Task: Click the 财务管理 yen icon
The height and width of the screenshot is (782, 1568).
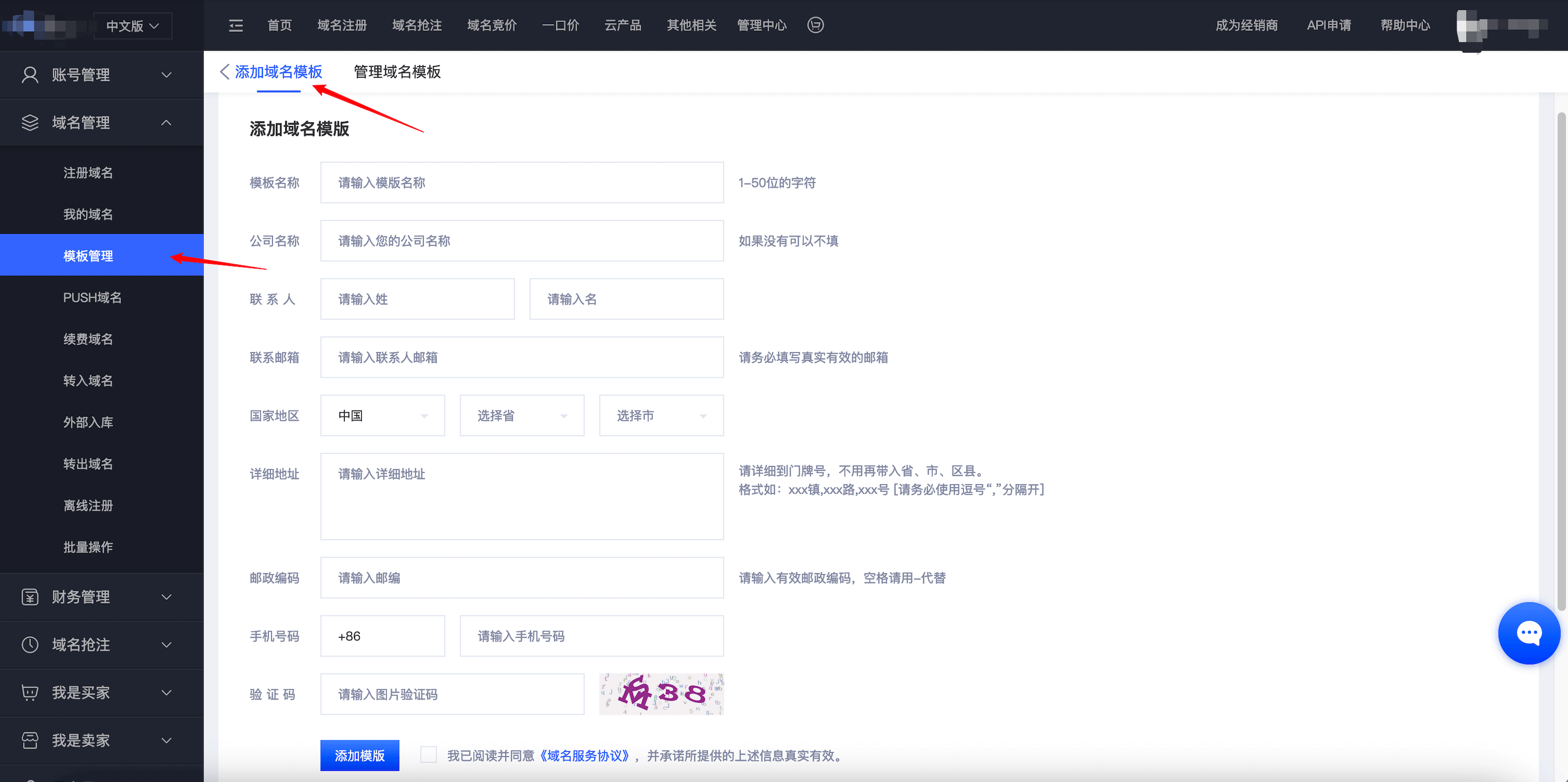Action: pos(30,597)
